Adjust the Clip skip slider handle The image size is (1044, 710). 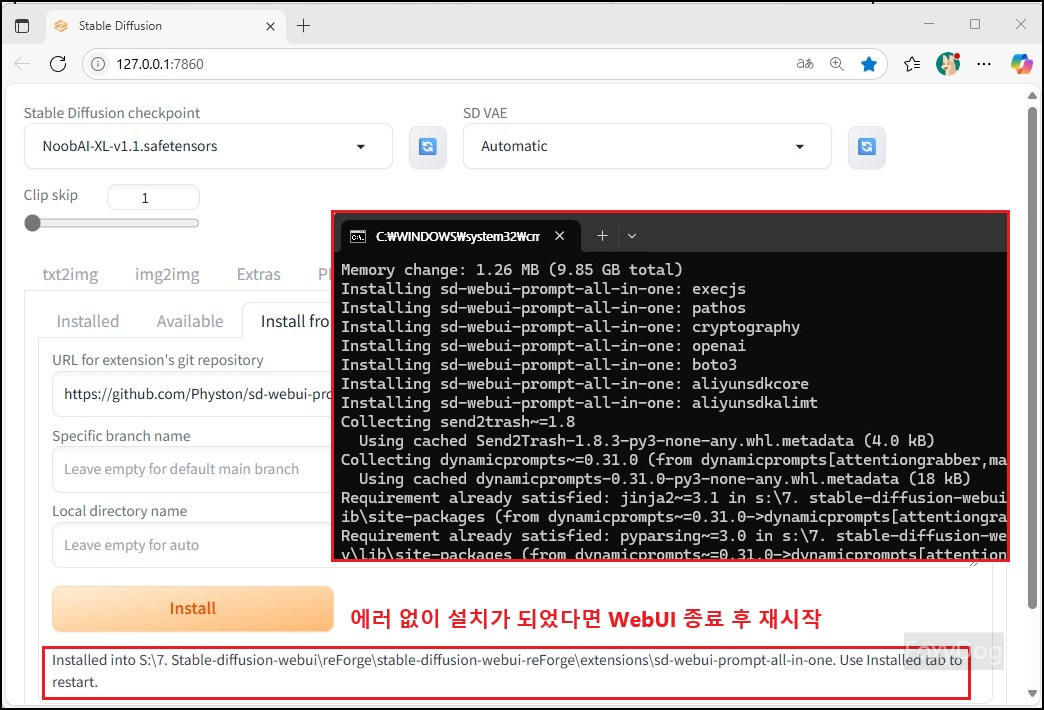click(32, 223)
